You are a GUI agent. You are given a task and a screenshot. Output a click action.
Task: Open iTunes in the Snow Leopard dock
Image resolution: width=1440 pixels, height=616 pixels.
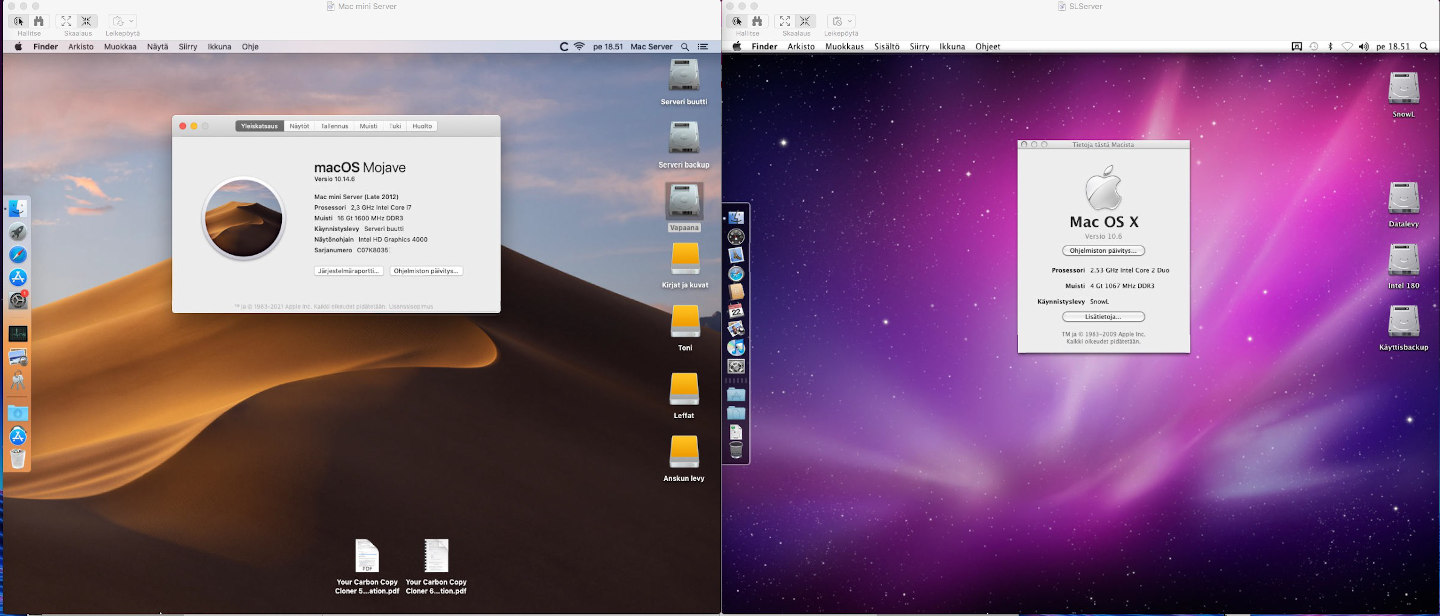coord(736,347)
